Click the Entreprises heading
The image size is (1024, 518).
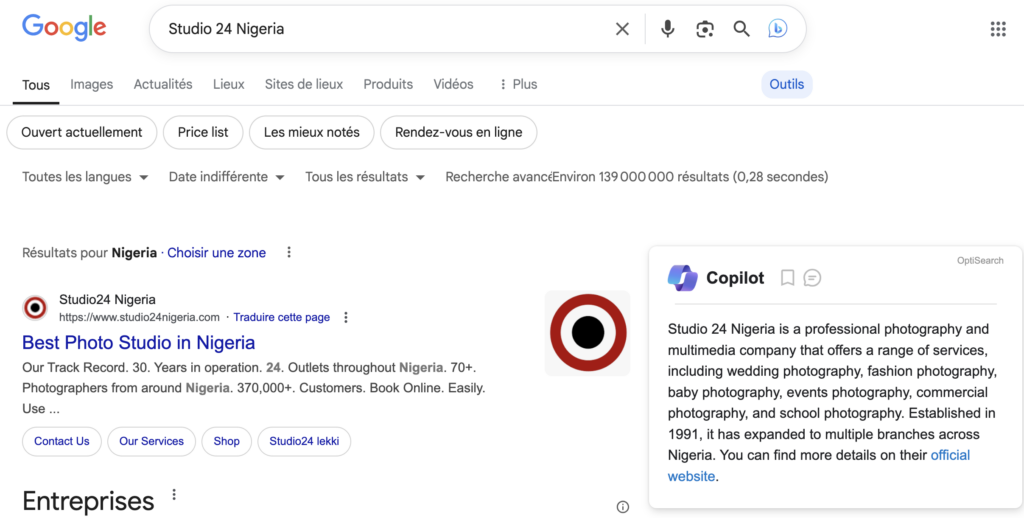tap(88, 502)
